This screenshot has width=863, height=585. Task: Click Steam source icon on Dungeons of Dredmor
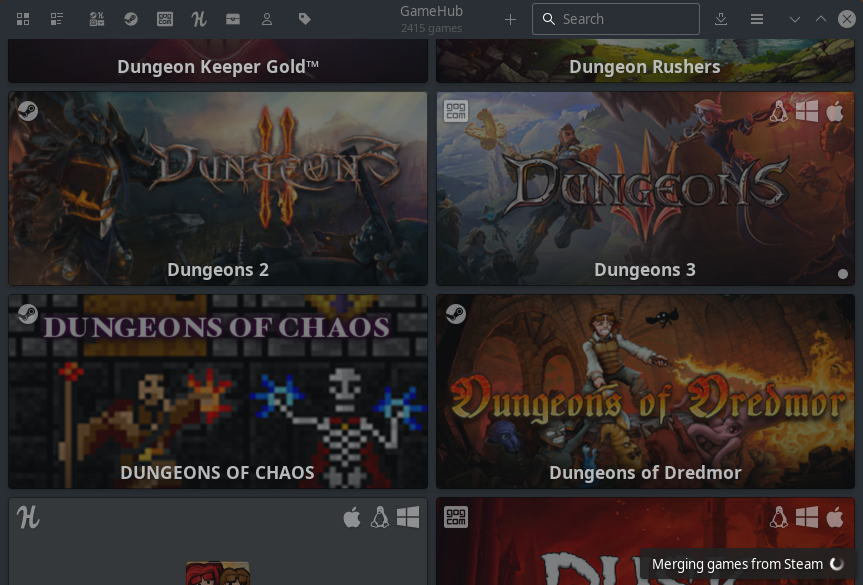pos(456,314)
